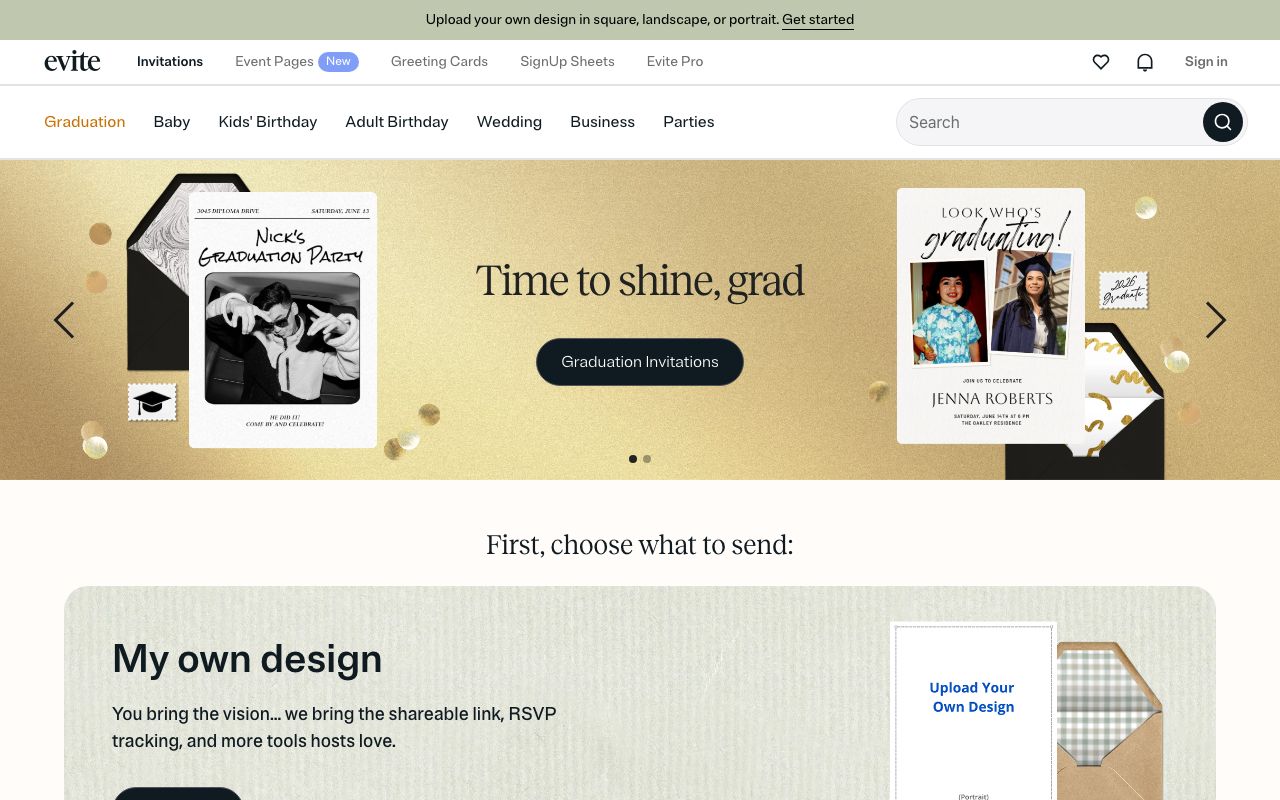Go to previous carousel slide arrow
Viewport: 1280px width, 800px height.
point(64,320)
